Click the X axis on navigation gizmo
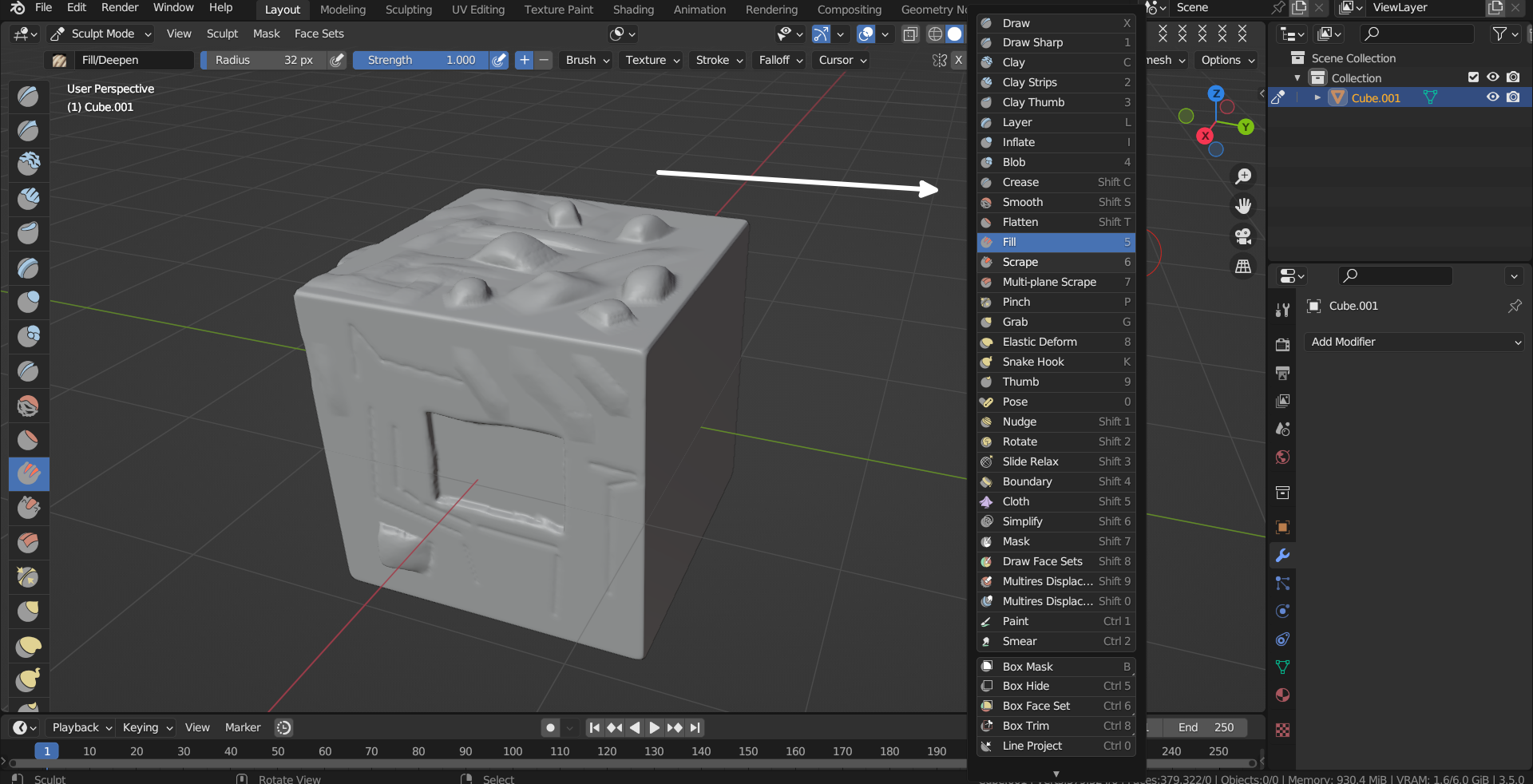This screenshot has width=1533, height=784. [x=1205, y=136]
